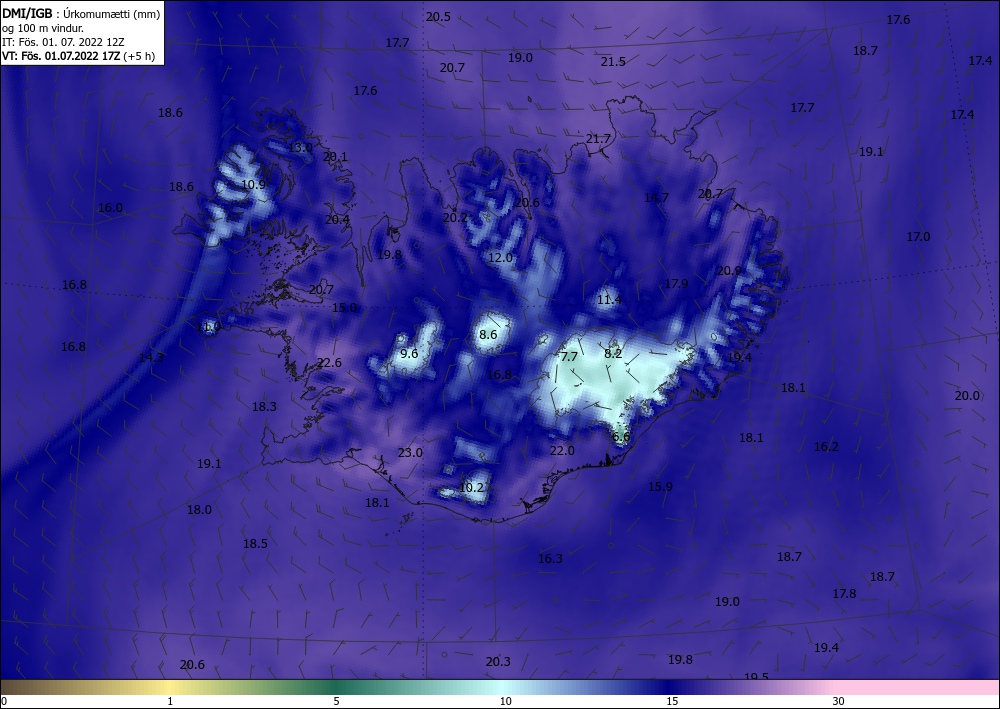Click the 10.2 value on the map
The width and height of the screenshot is (1000, 709).
tap(471, 487)
